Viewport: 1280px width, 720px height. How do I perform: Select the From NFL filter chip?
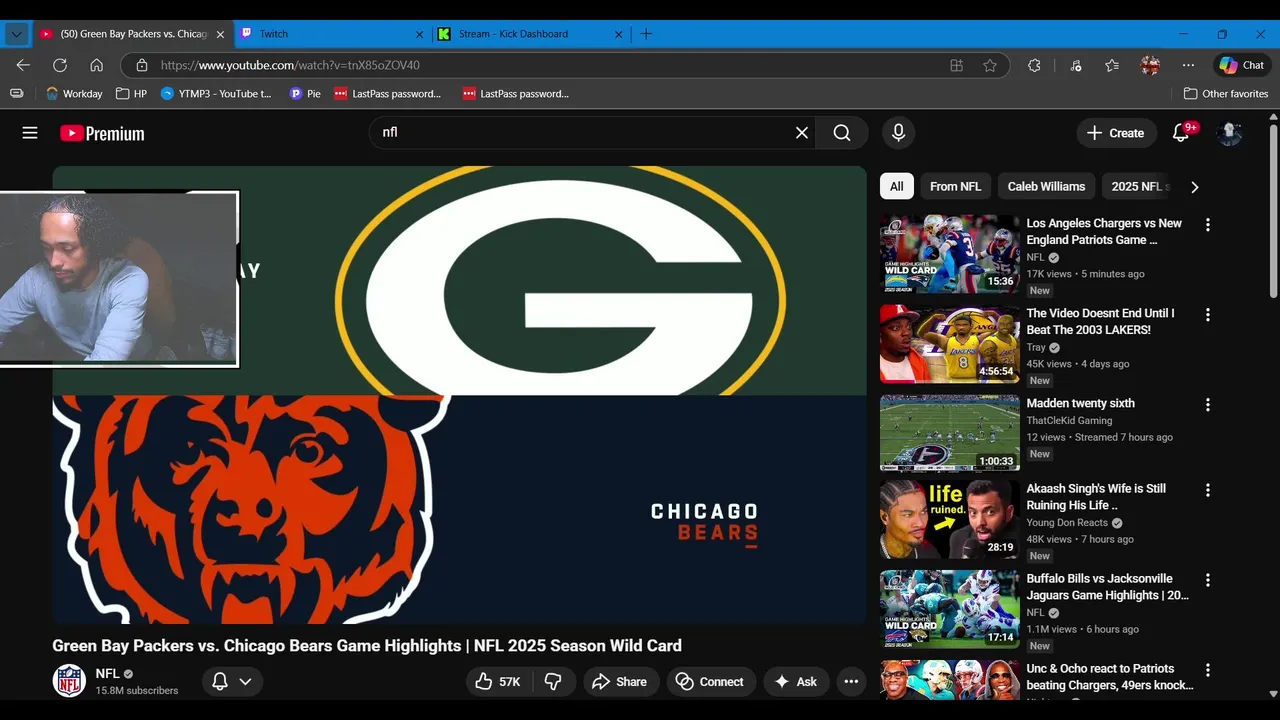pos(955,187)
